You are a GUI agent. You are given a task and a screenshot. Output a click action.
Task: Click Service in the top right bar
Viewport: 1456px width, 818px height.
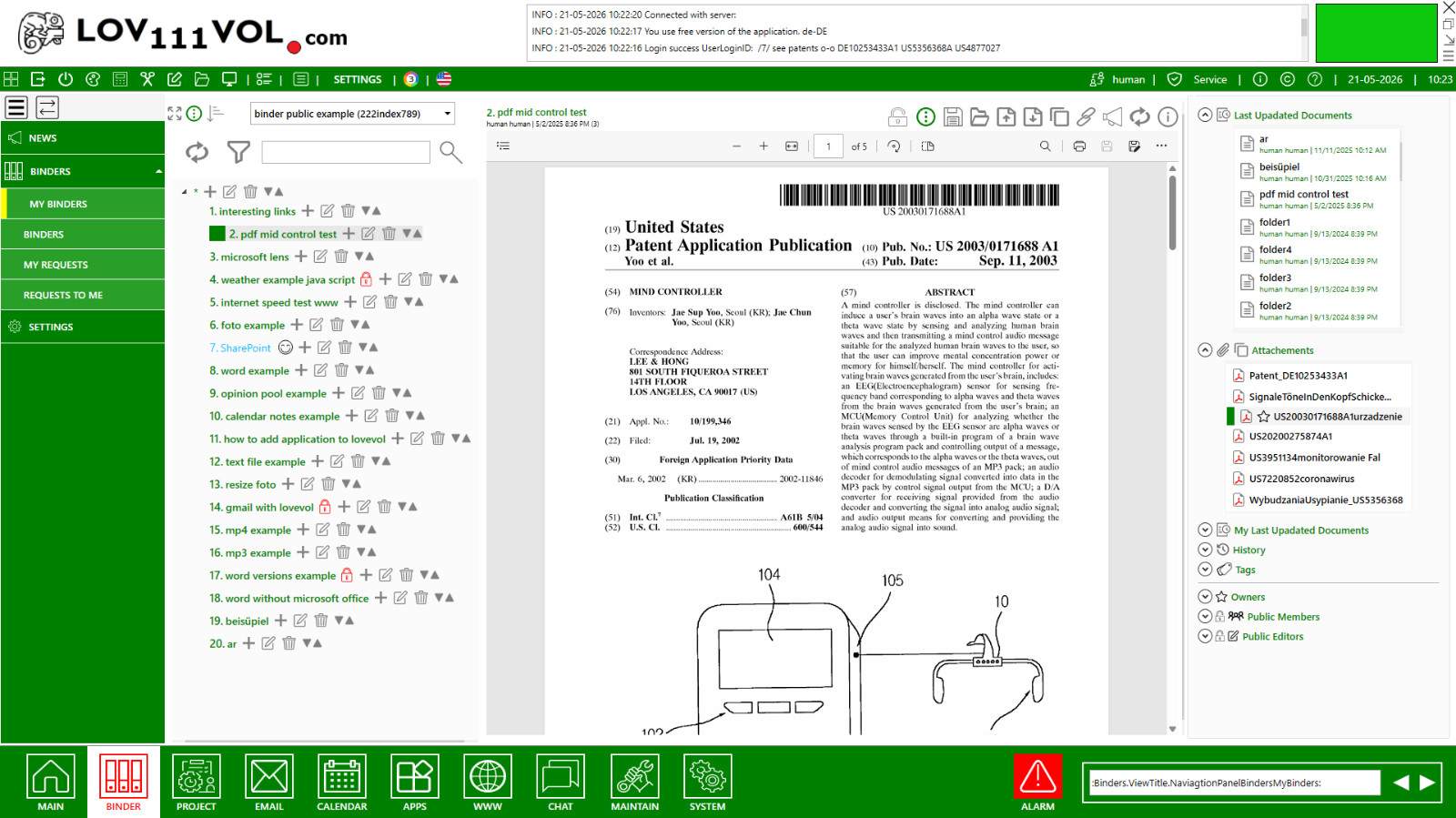point(1210,79)
